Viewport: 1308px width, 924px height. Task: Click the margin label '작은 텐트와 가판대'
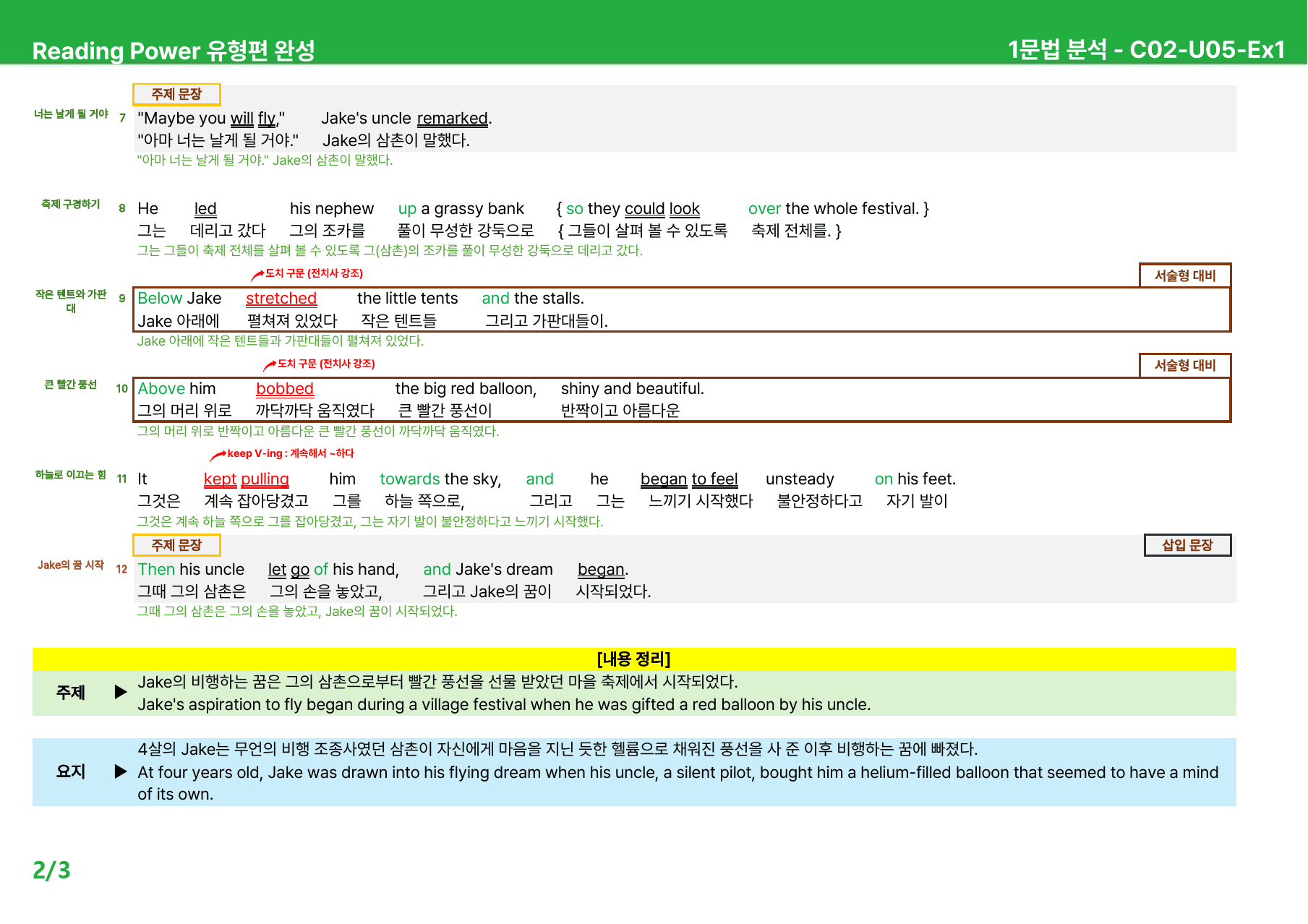pos(71,301)
